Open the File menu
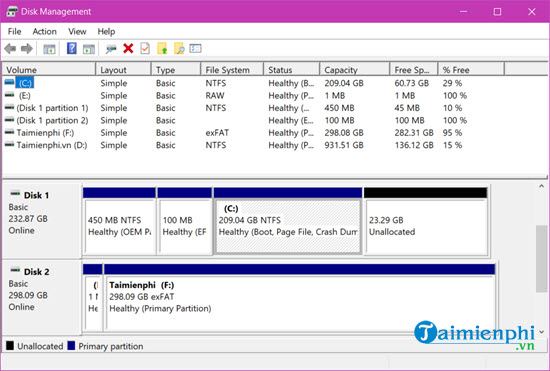This screenshot has height=371, width=550. coord(14,32)
